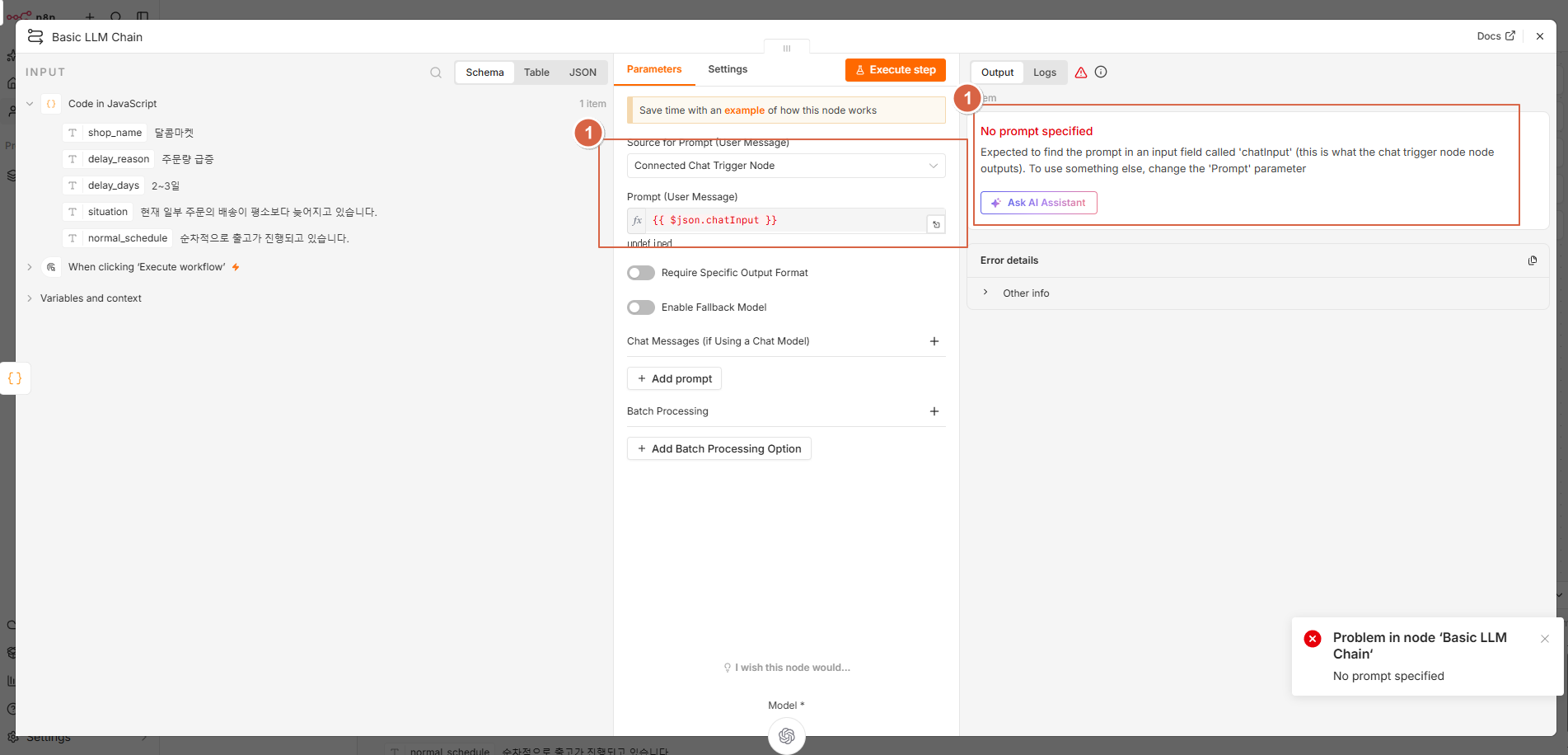The height and width of the screenshot is (755, 1568).
Task: Click the Code in JavaScript node icon
Action: [51, 104]
